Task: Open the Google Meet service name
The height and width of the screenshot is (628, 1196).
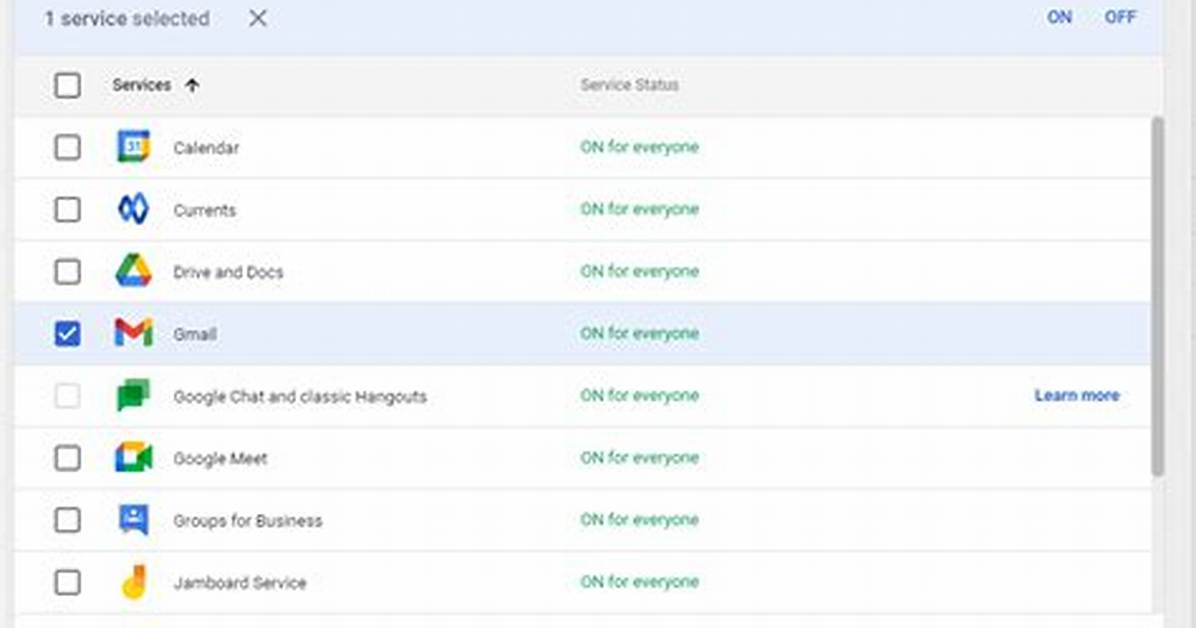Action: coord(220,459)
